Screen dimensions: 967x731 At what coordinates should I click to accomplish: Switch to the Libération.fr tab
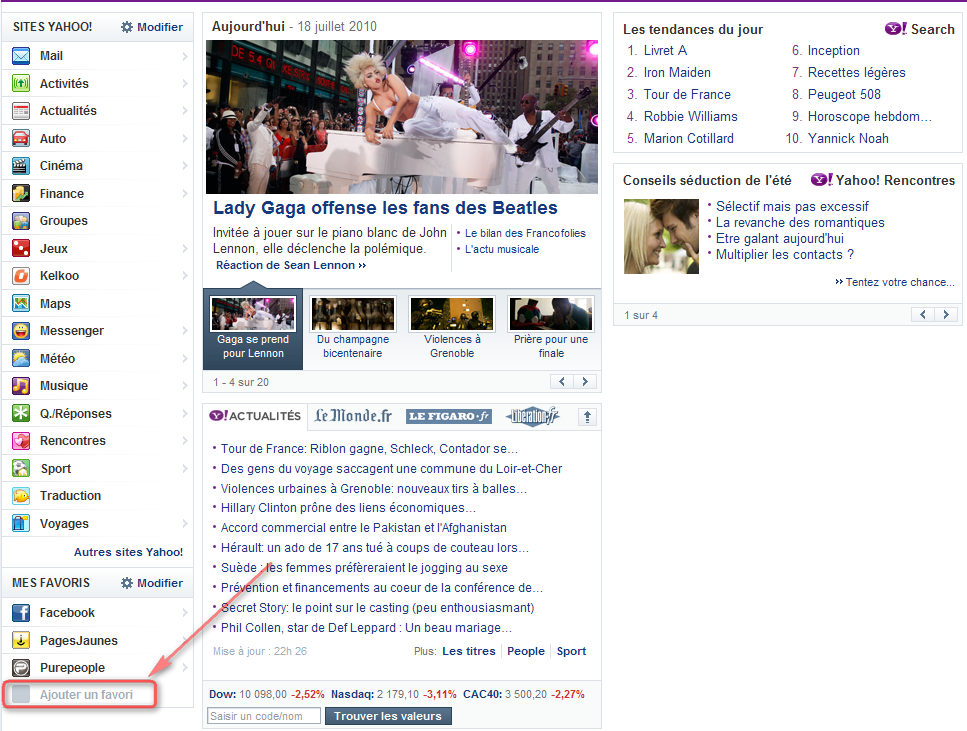coord(532,416)
